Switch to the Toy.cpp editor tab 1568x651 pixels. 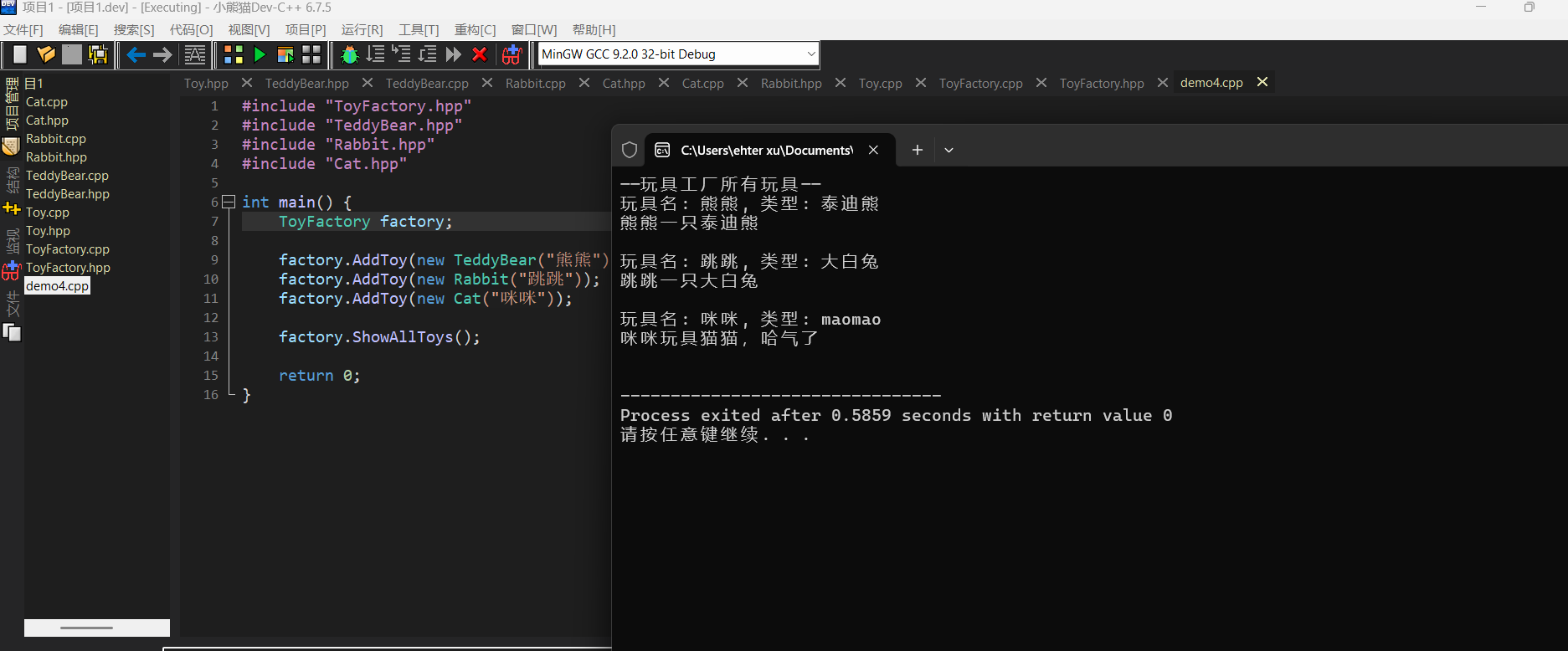coord(881,84)
